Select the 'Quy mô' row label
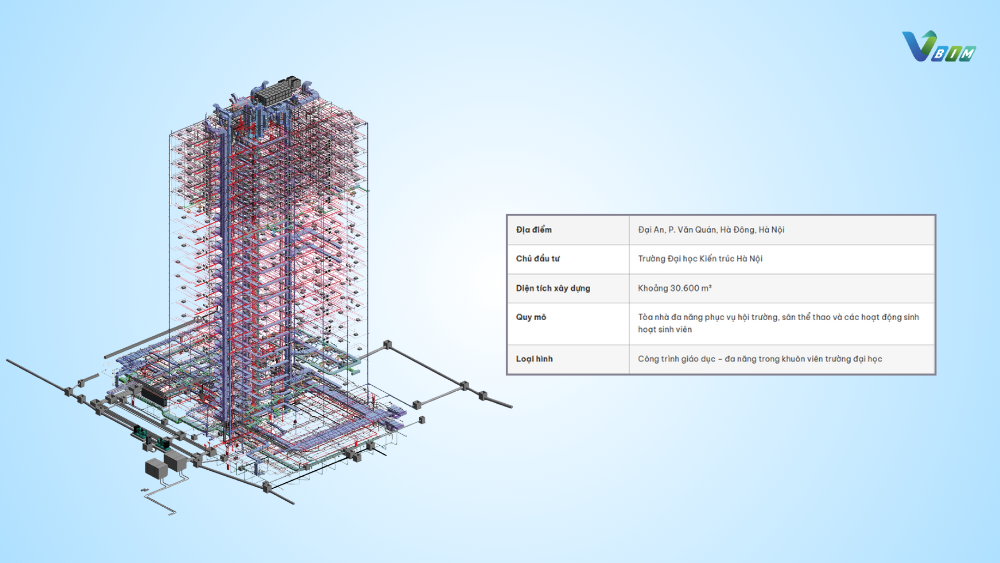The height and width of the screenshot is (563, 1000). click(x=568, y=324)
